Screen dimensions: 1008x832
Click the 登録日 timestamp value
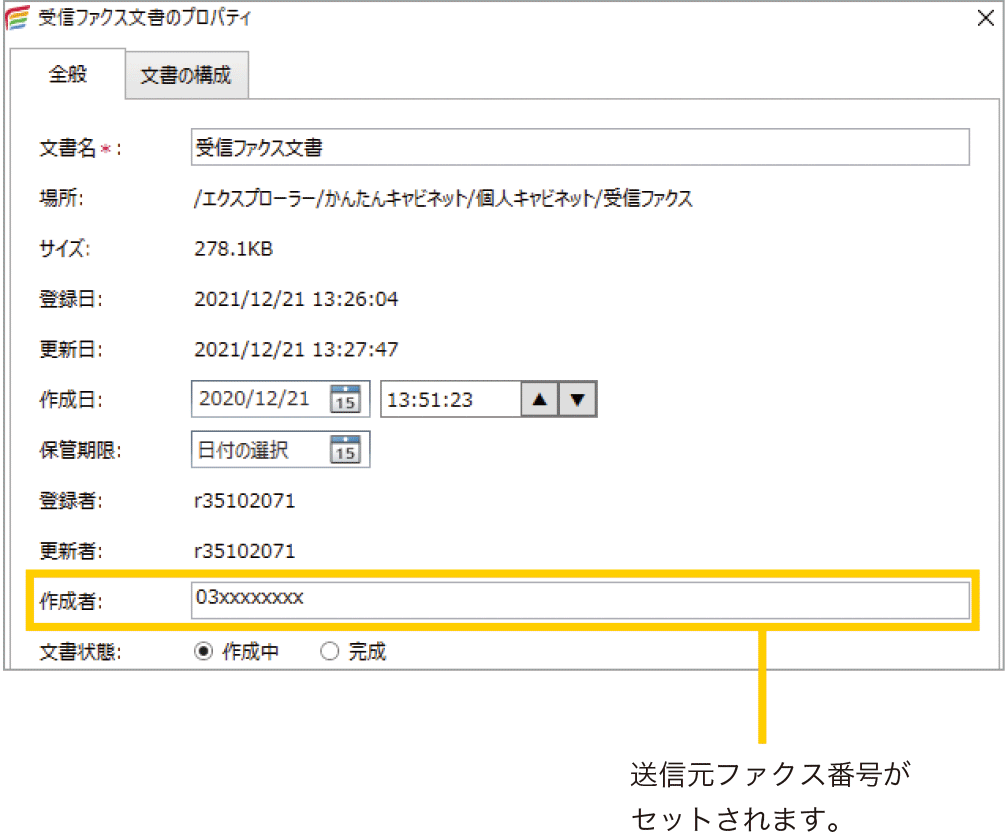click(296, 299)
